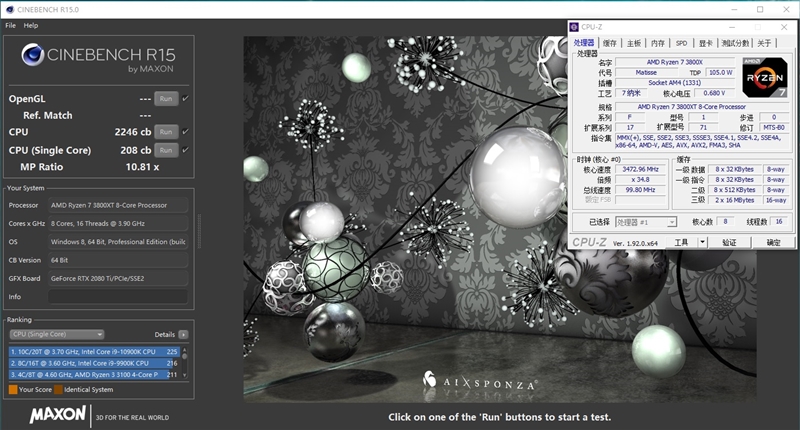800x430 pixels.
Task: Click the ranking Details label
Action: tap(164, 335)
